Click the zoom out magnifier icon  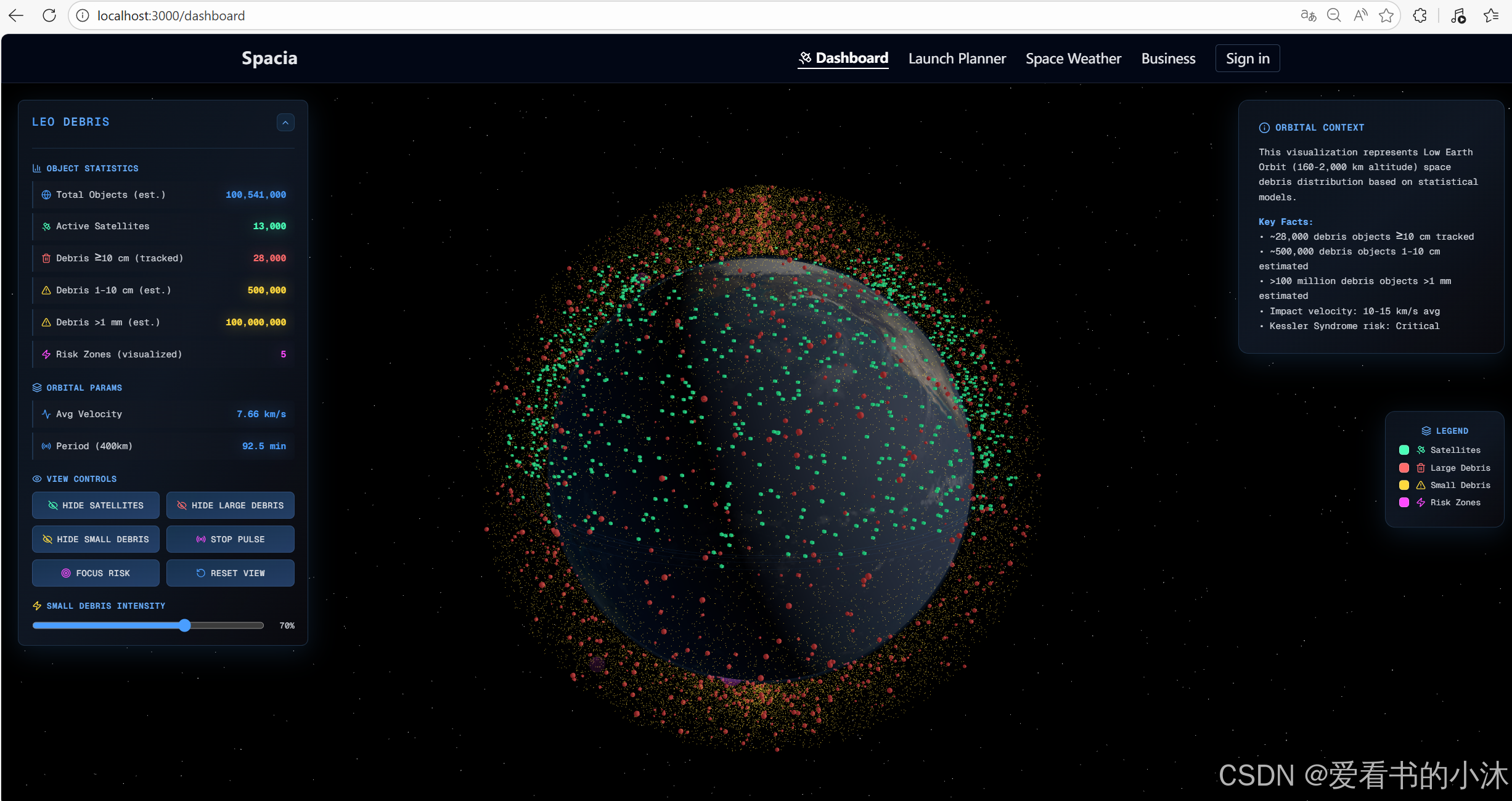tap(1334, 15)
